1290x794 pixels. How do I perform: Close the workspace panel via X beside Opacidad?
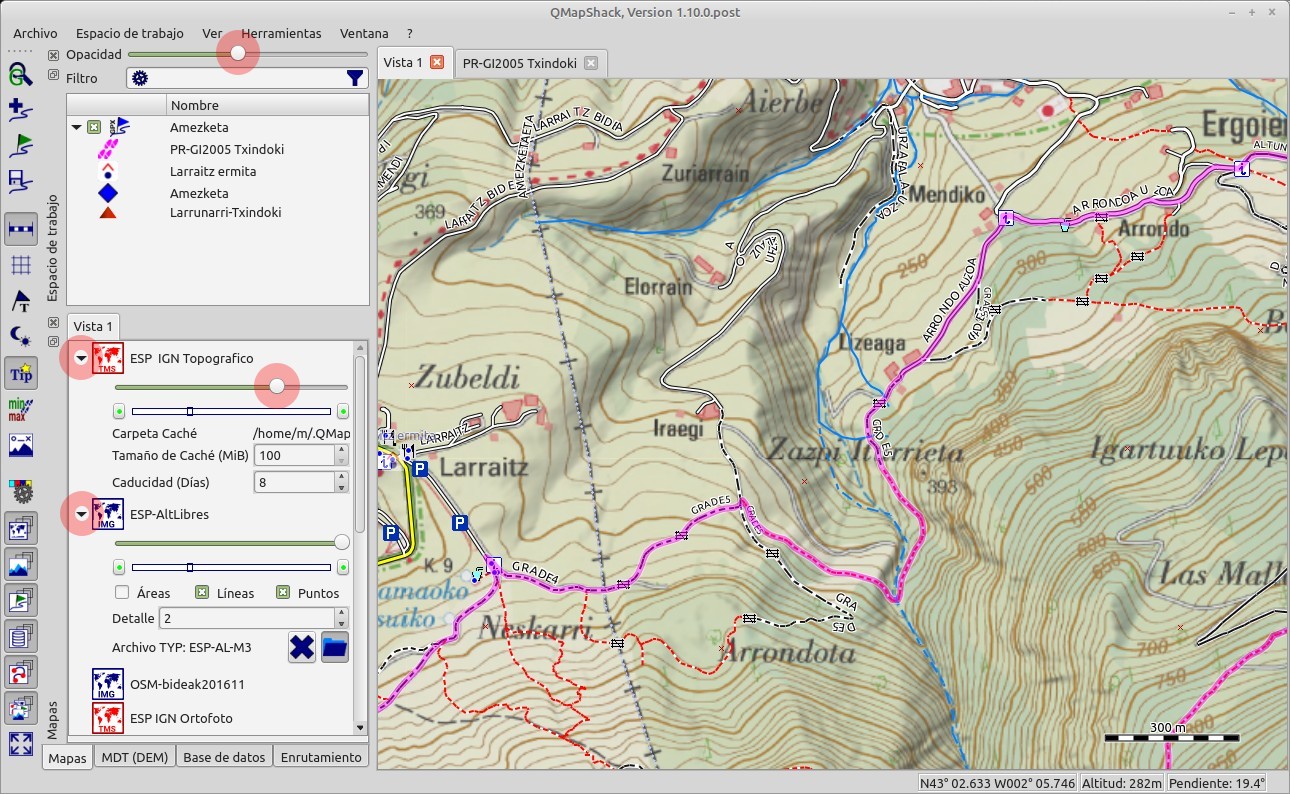pyautogui.click(x=54, y=55)
